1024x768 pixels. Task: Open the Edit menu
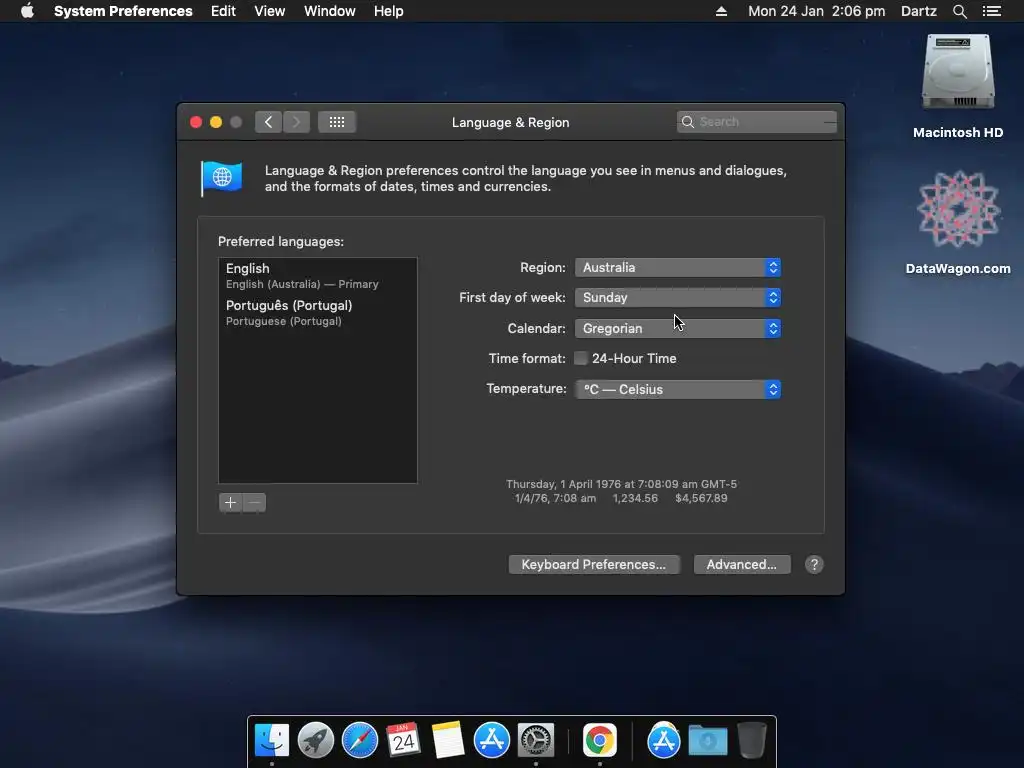click(x=223, y=11)
